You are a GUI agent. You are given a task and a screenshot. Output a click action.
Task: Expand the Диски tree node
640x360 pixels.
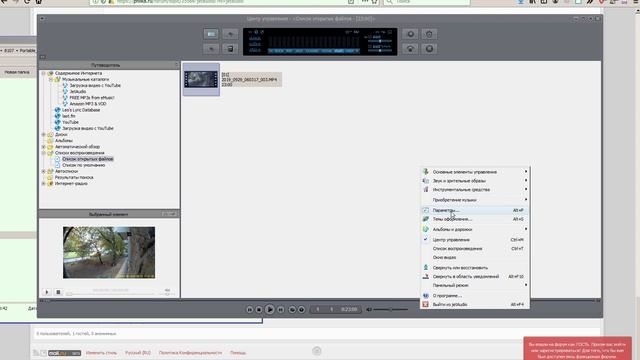coord(44,134)
